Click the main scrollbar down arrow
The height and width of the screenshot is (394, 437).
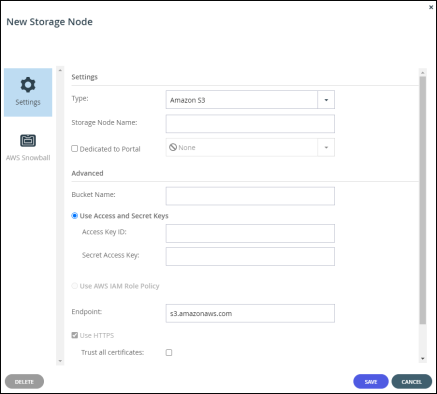423,359
